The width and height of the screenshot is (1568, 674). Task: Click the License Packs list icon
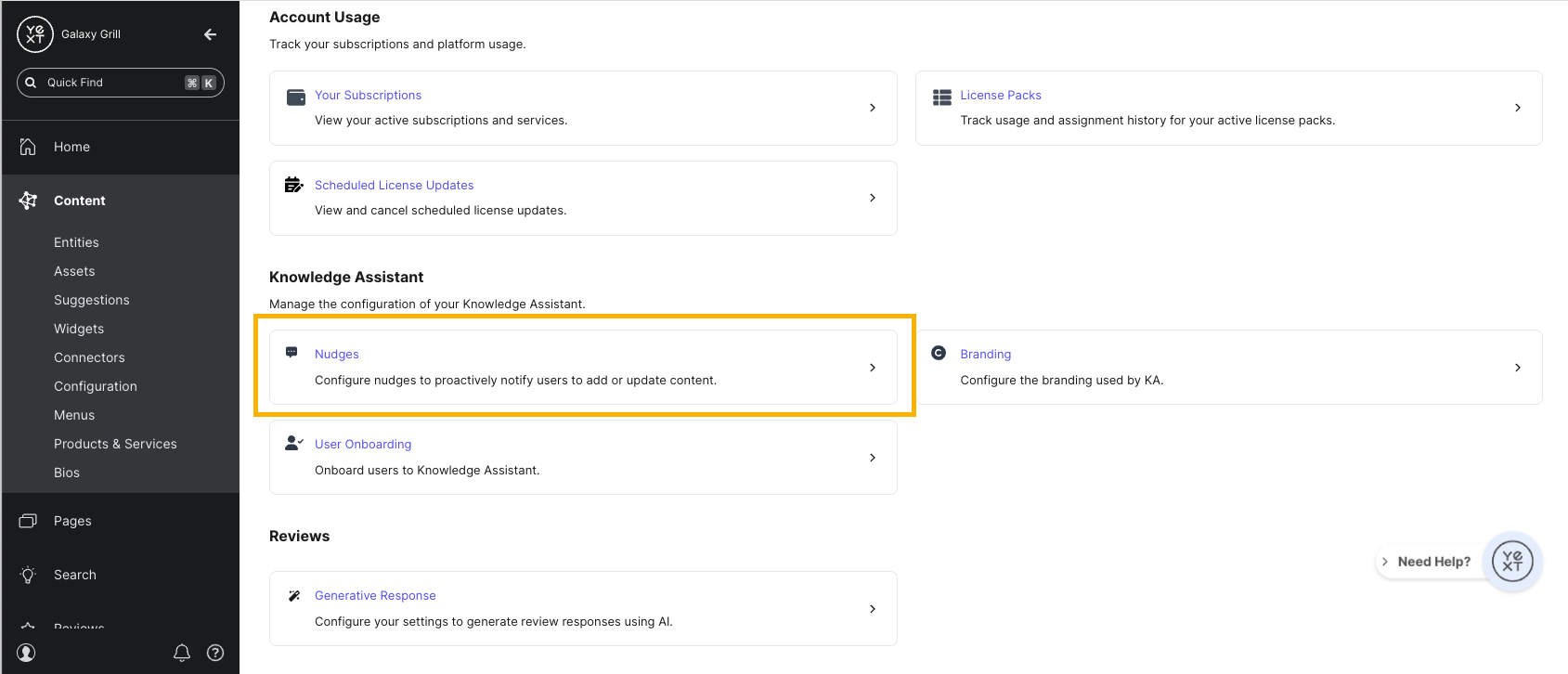click(942, 97)
